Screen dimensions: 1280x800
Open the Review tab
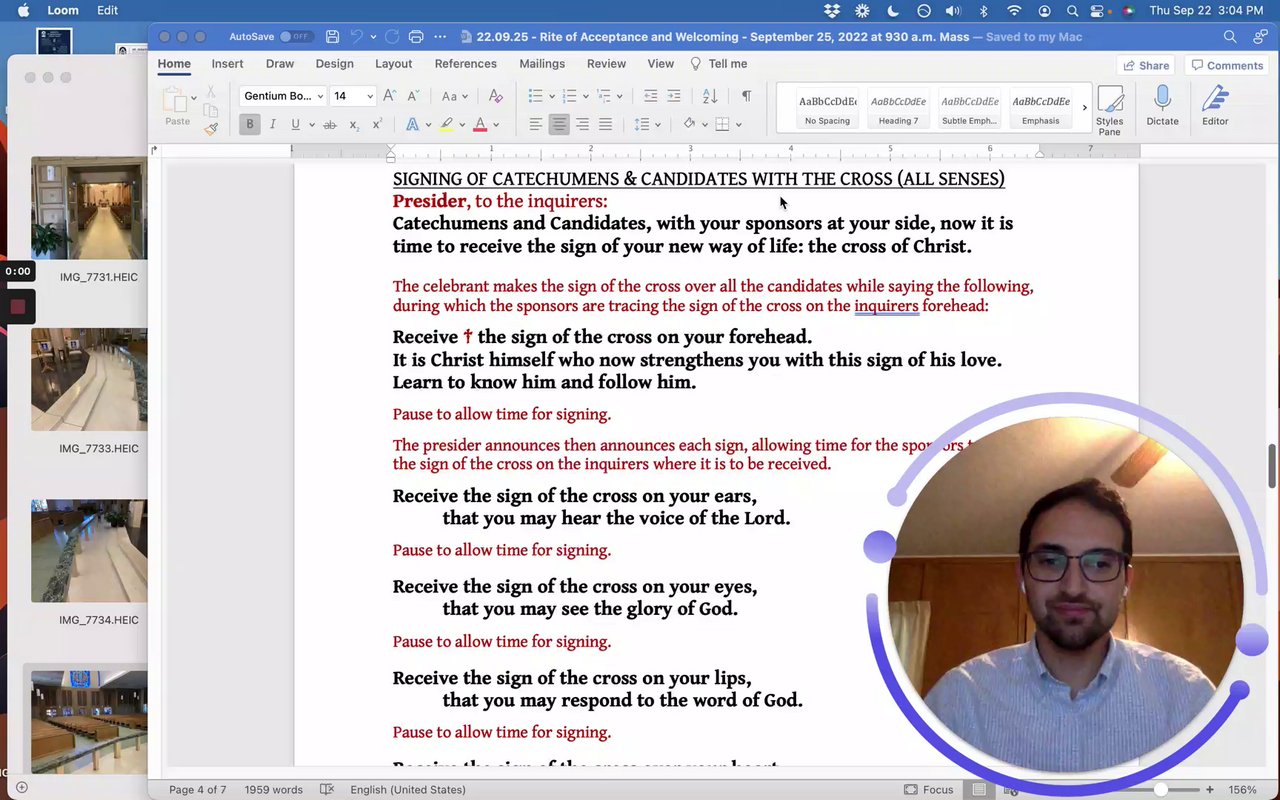[x=606, y=63]
